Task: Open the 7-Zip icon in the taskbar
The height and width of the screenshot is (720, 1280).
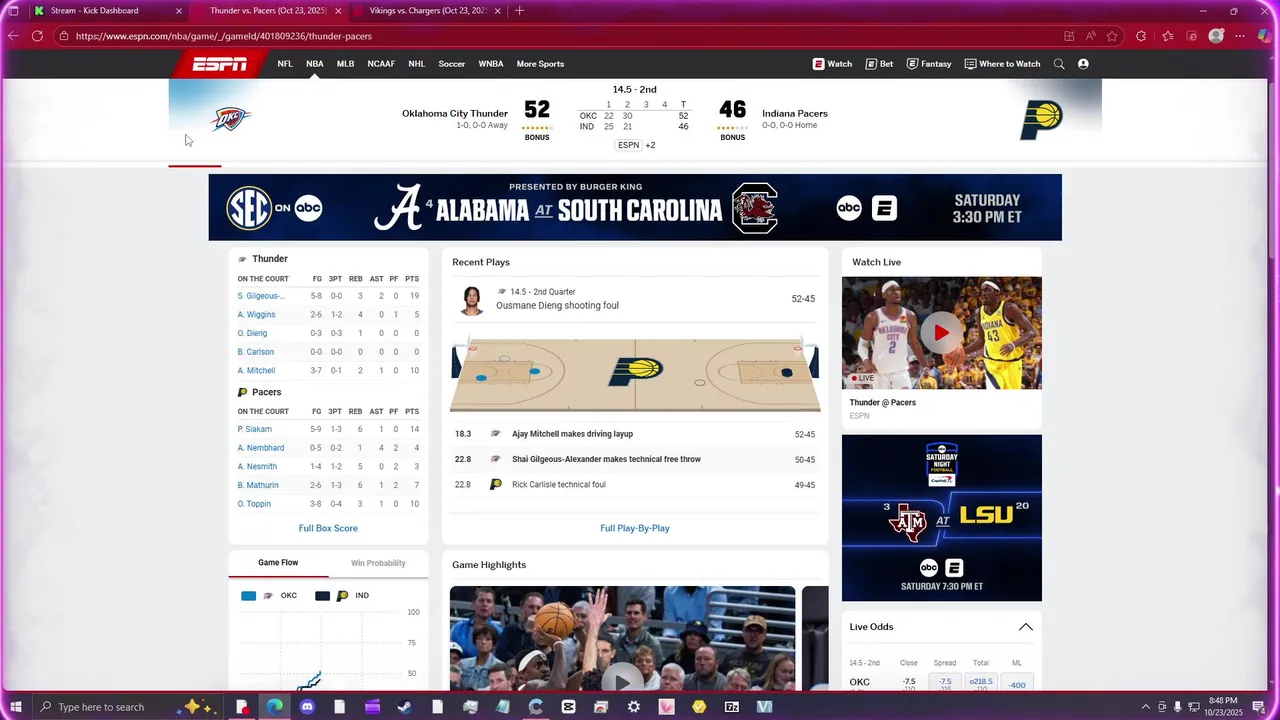Action: (x=732, y=707)
